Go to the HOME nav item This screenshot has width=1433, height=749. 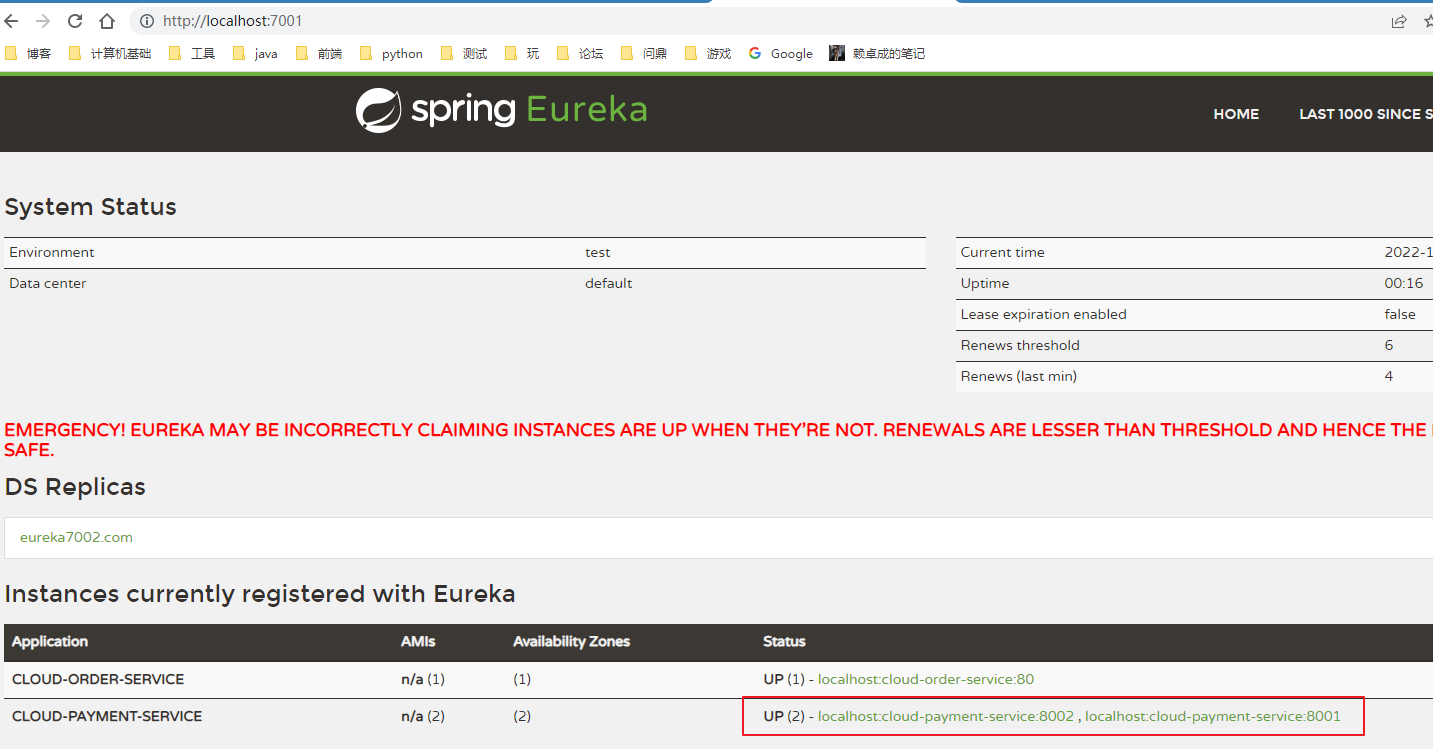pos(1236,114)
